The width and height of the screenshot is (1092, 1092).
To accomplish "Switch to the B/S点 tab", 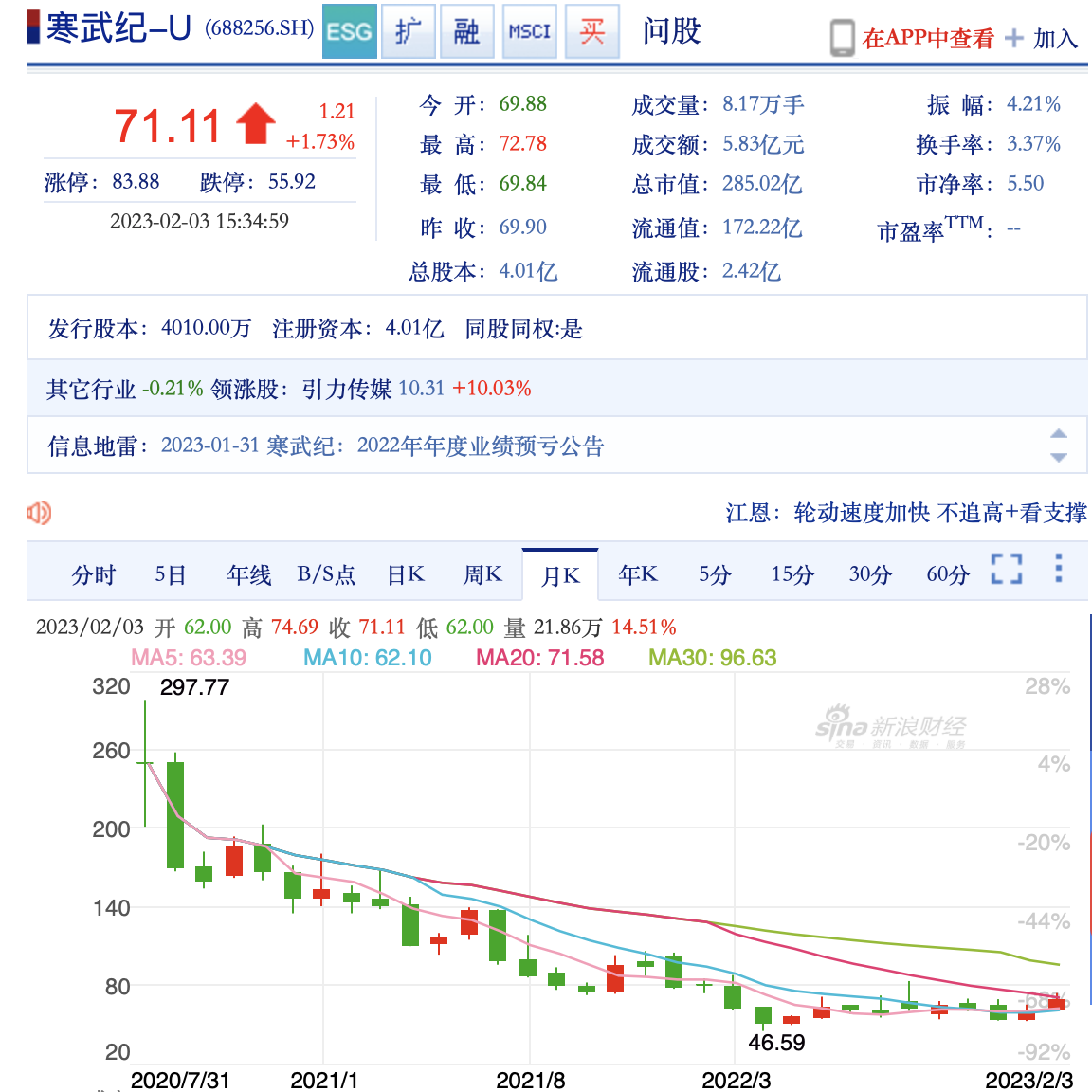I will pyautogui.click(x=326, y=575).
